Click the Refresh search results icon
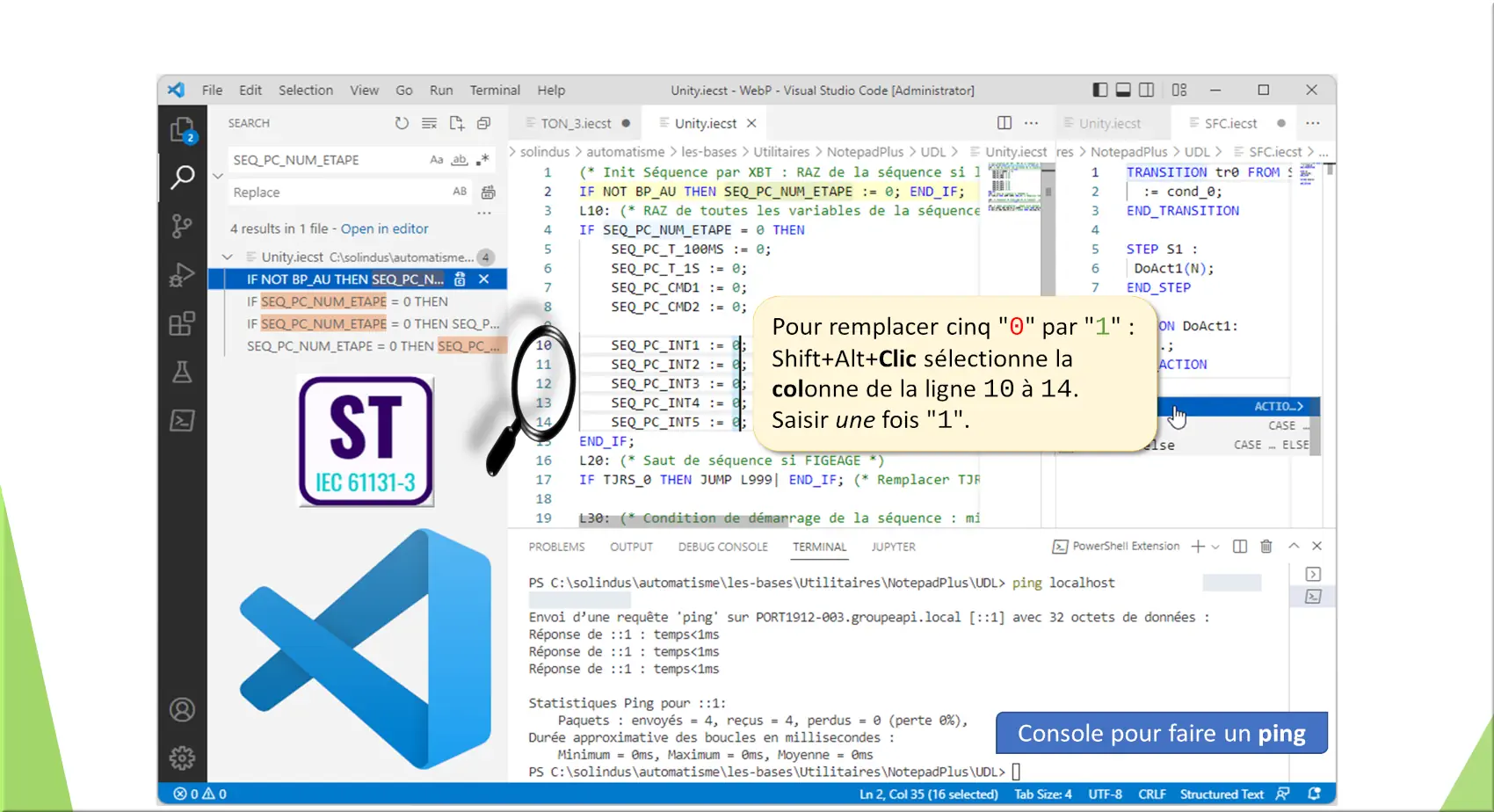 click(x=402, y=124)
